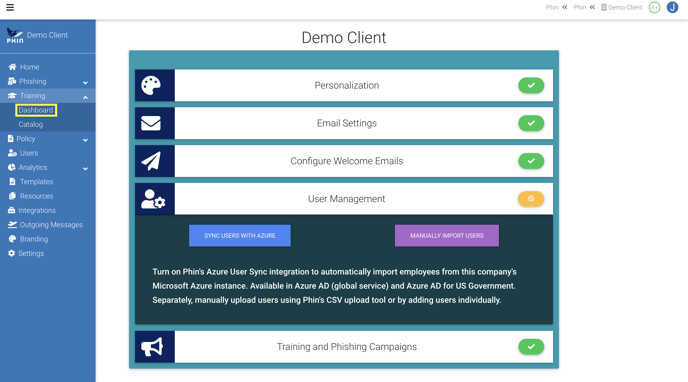Click the megaphone Campaigns icon
The width and height of the screenshot is (688, 382).
point(152,347)
